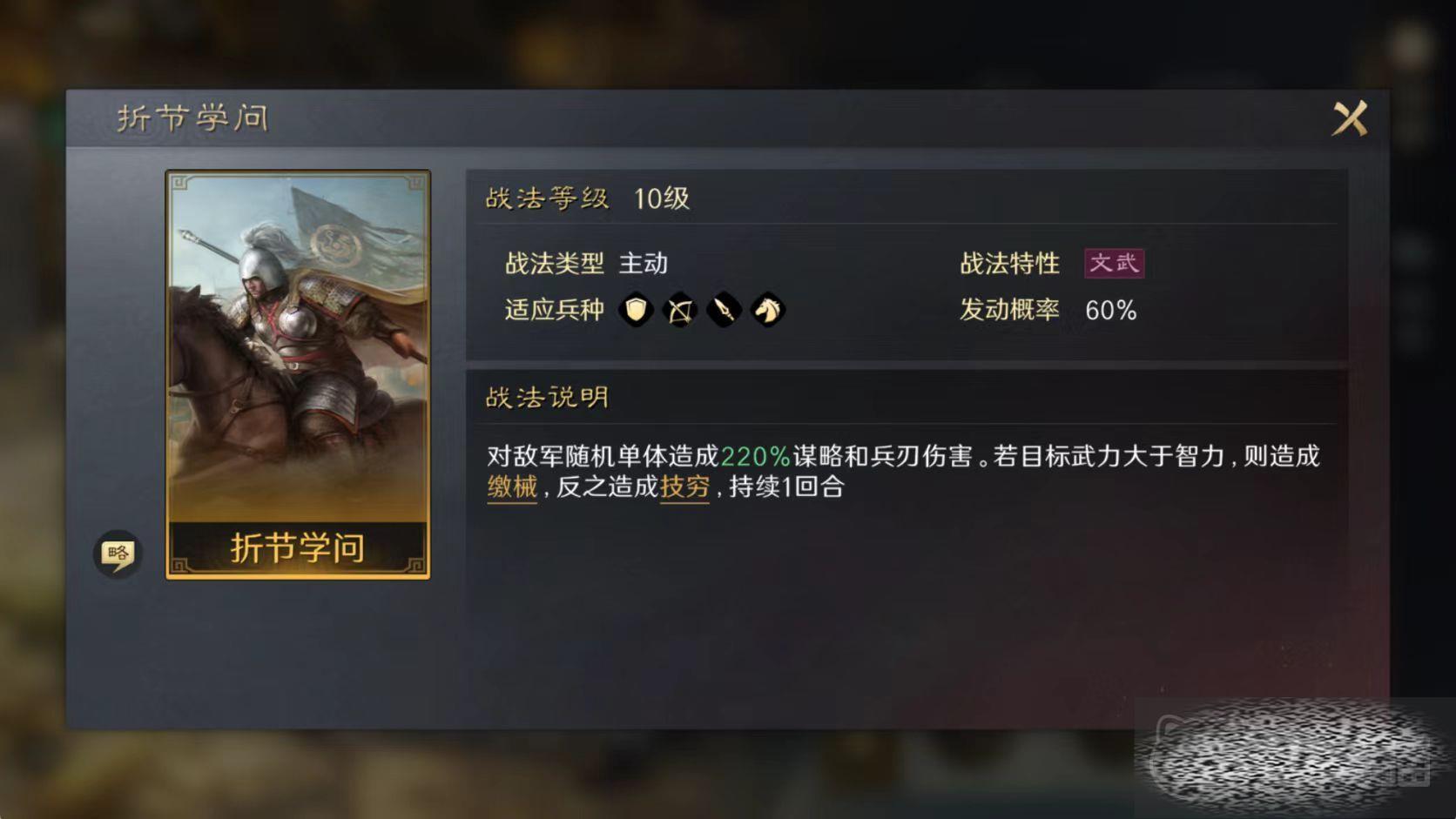Tap the 折节学问 tactic card portrait
Image resolution: width=1456 pixels, height=819 pixels.
[298, 346]
